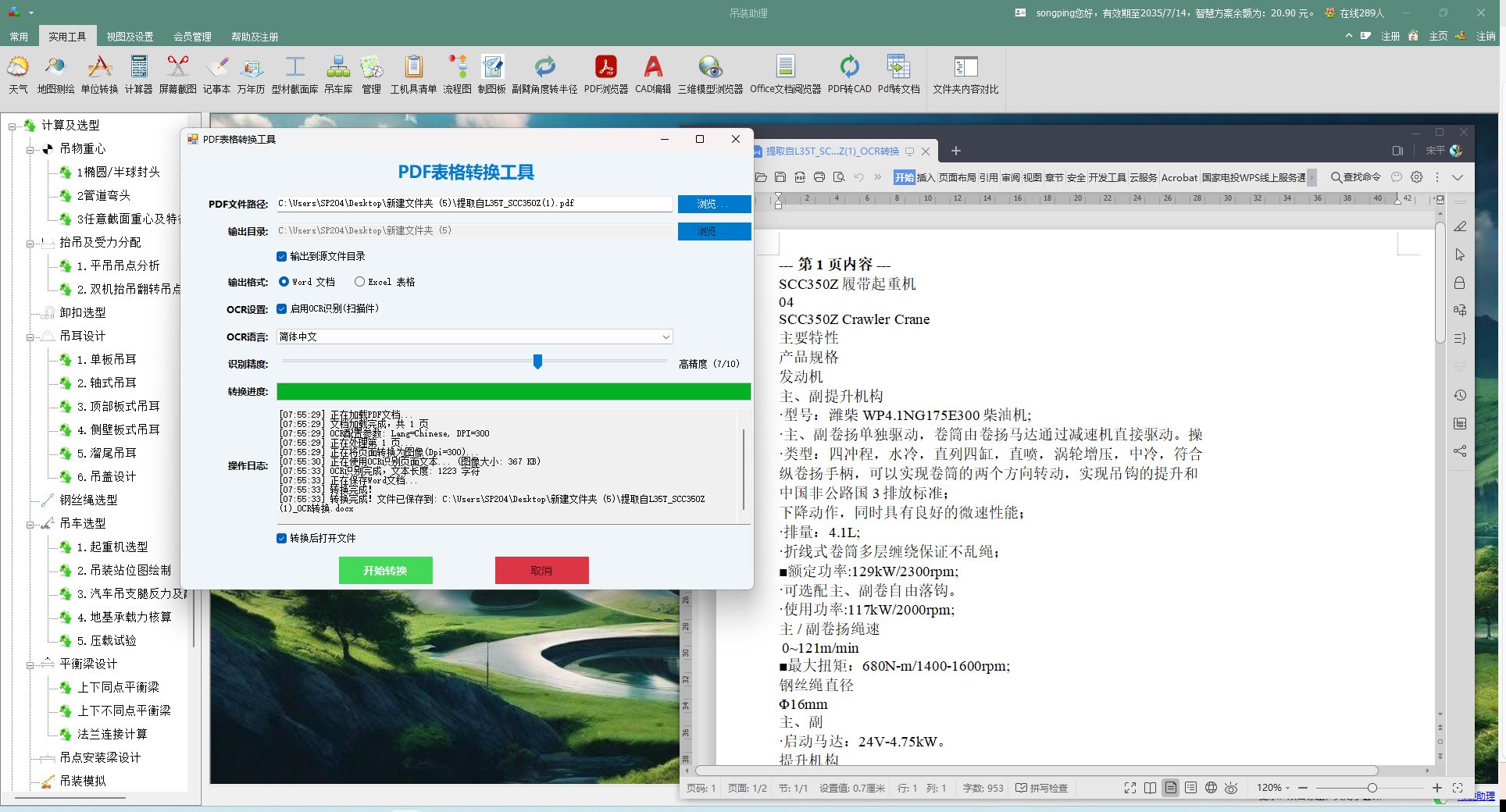Collapse the 抬吊及受力分配 node
Image resolution: width=1506 pixels, height=812 pixels.
tap(30, 243)
